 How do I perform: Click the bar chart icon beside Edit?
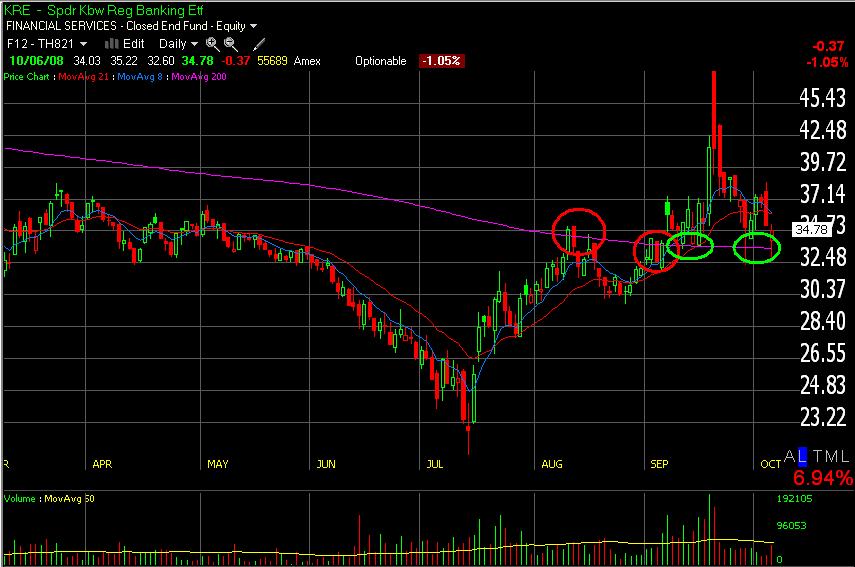(111, 44)
